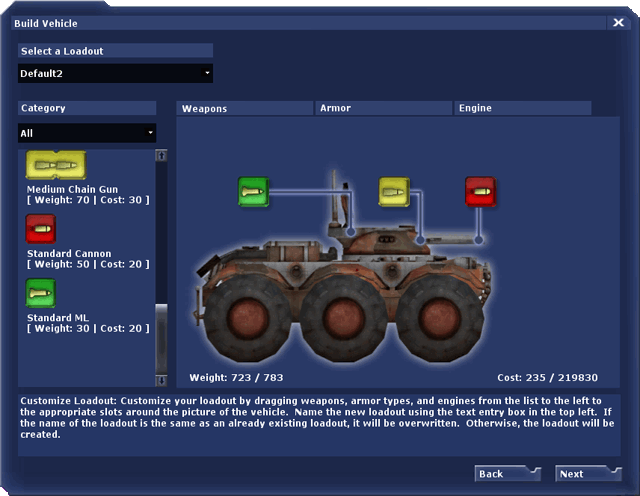Switch to the Armor tab
Screen dimensions: 640x496
384,108
